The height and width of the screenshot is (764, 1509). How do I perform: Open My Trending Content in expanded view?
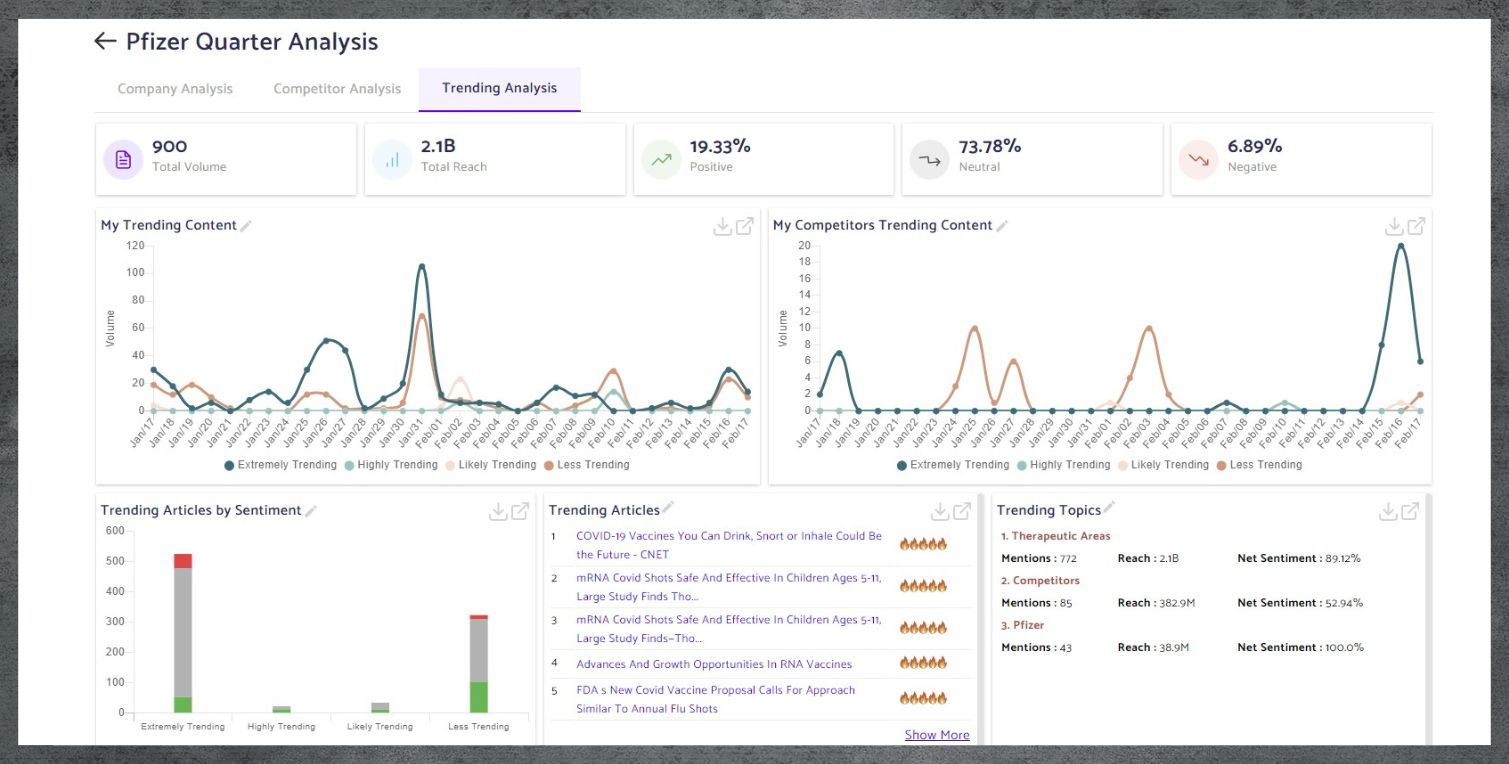pyautogui.click(x=745, y=226)
